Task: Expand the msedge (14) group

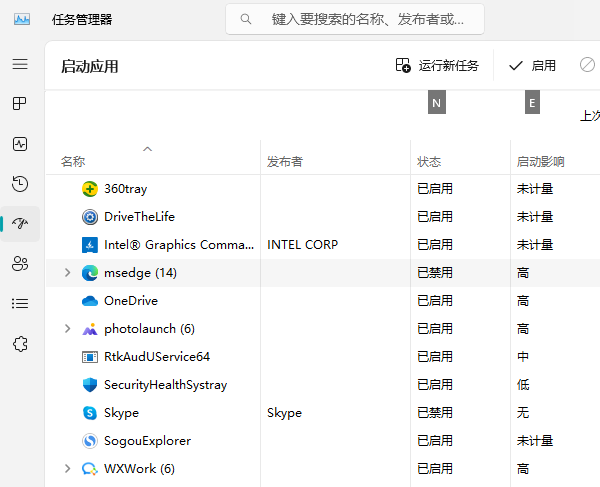Action: pos(67,273)
